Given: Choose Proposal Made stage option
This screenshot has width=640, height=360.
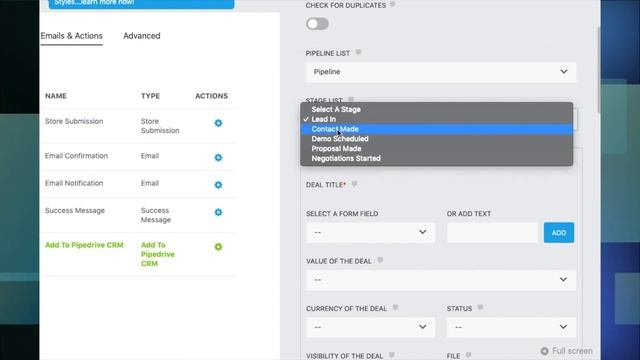Looking at the screenshot, I should (436, 149).
